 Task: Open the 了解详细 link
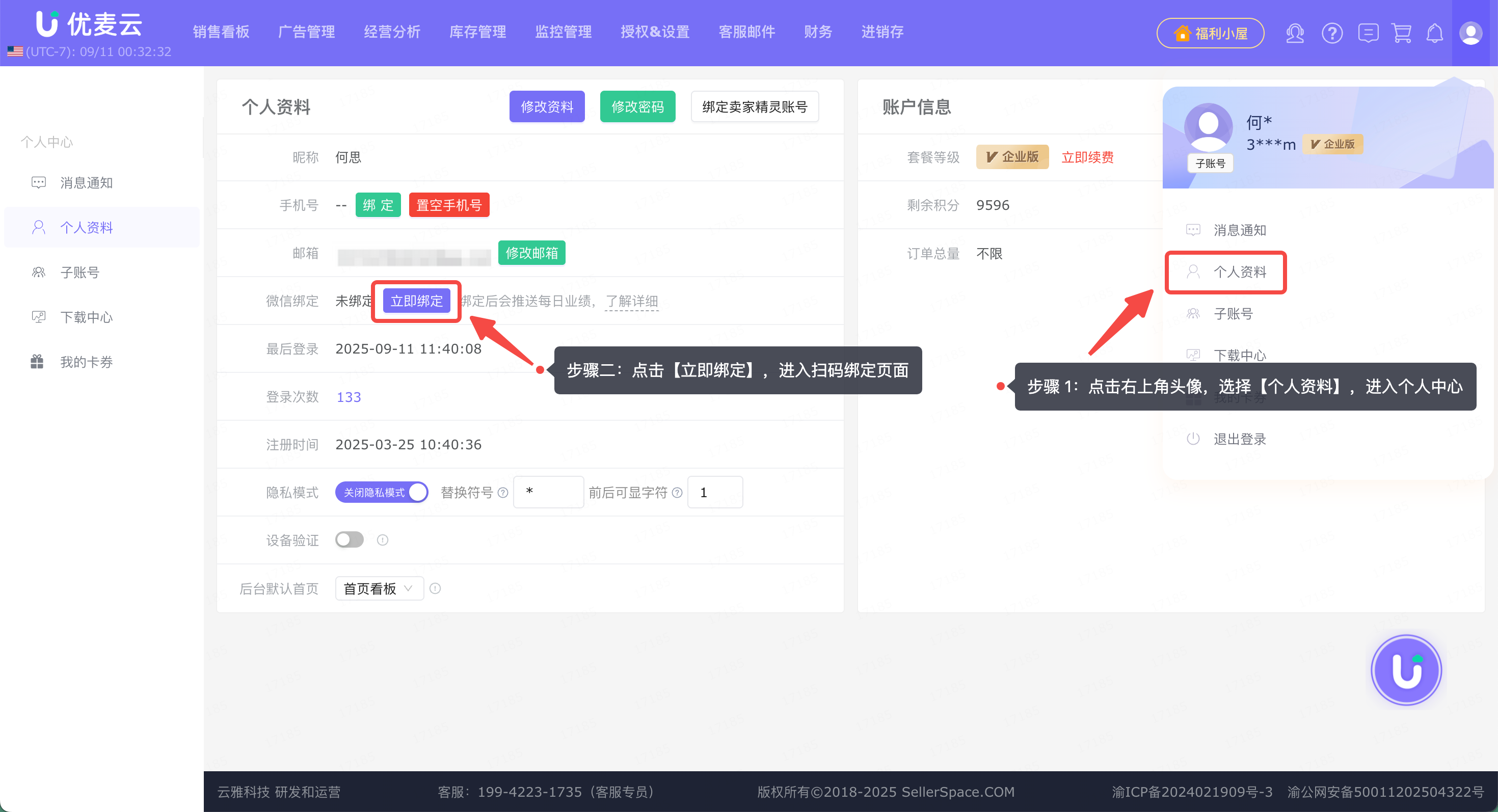(x=631, y=301)
